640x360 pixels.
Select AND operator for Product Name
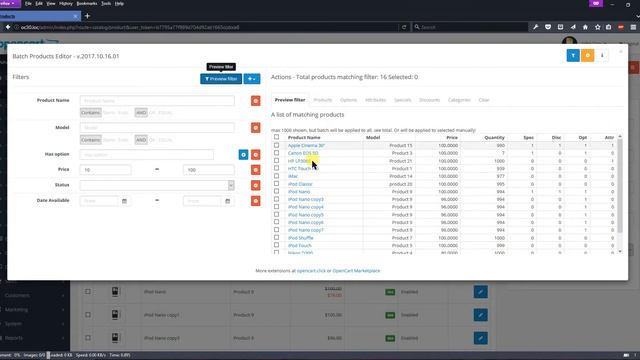[141, 113]
